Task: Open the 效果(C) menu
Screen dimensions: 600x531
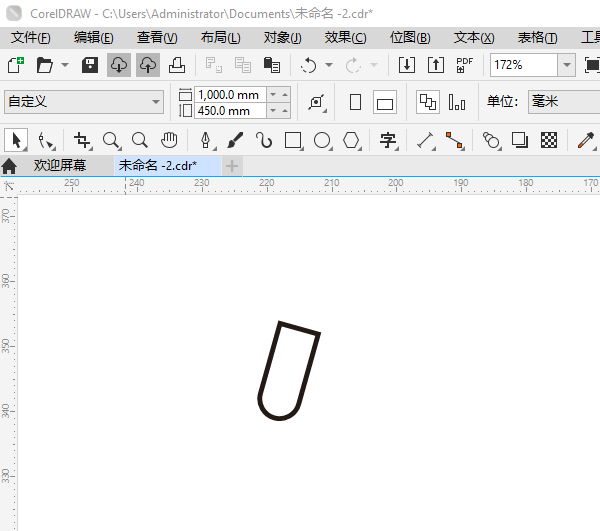Action: [x=346, y=38]
